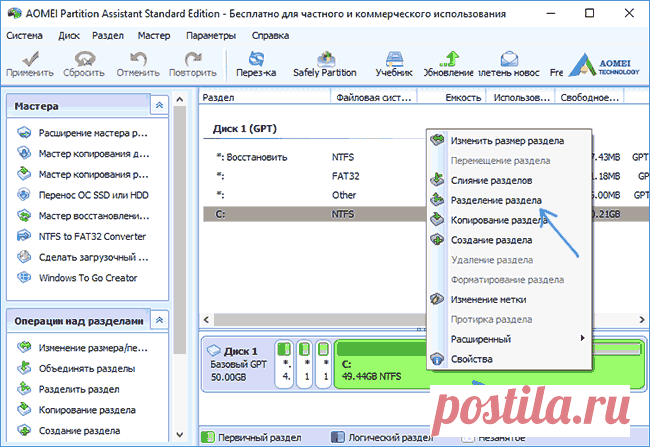650x447 pixels.
Task: Choose Изменение метки from context menu
Action: click(x=509, y=300)
